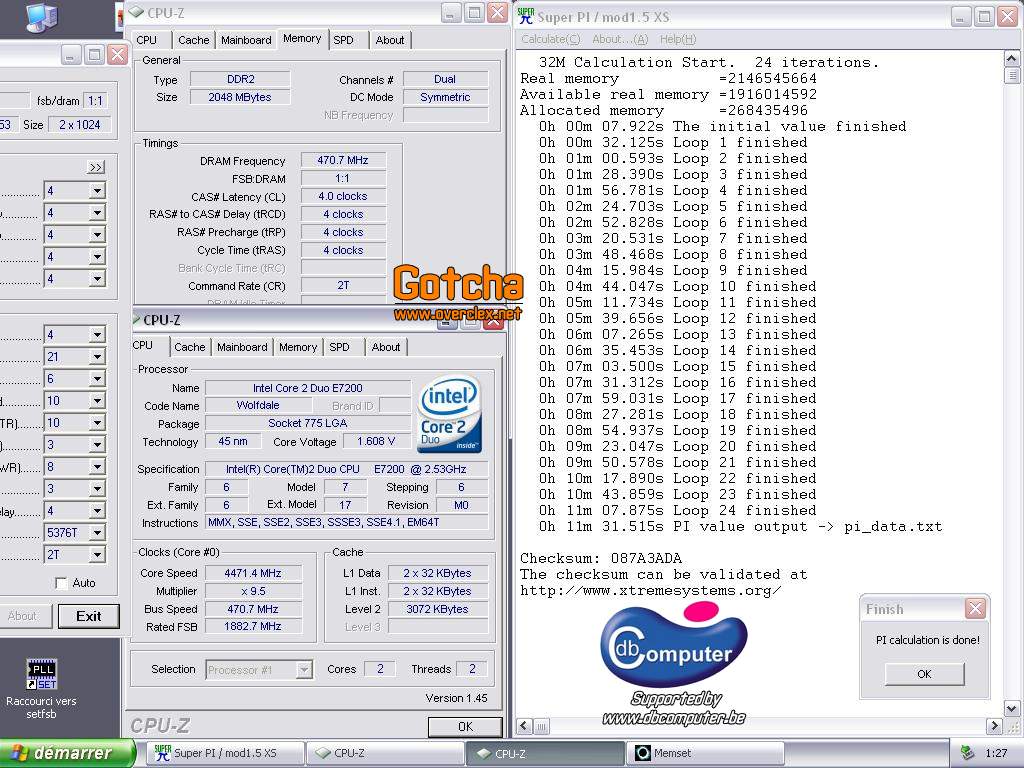Click the DRAM Frequency value 470.7 MHz
The height and width of the screenshot is (768, 1024).
coord(344,160)
